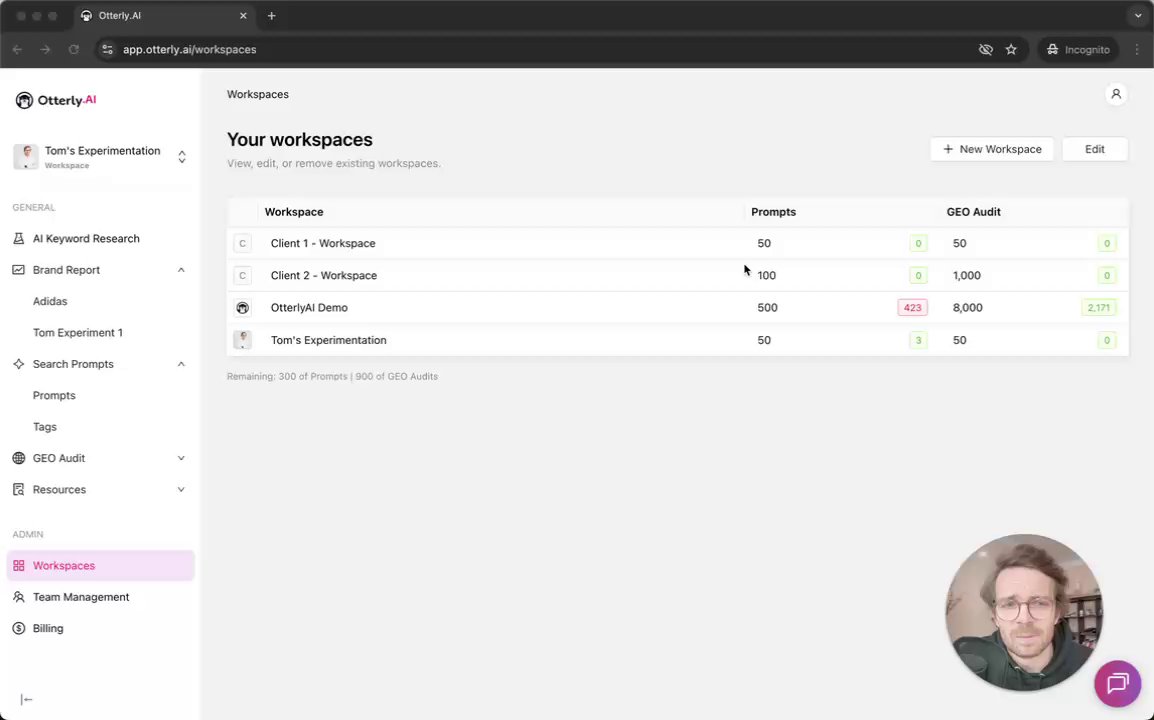Go to Billing in sidebar
The height and width of the screenshot is (720, 1154).
[47, 628]
